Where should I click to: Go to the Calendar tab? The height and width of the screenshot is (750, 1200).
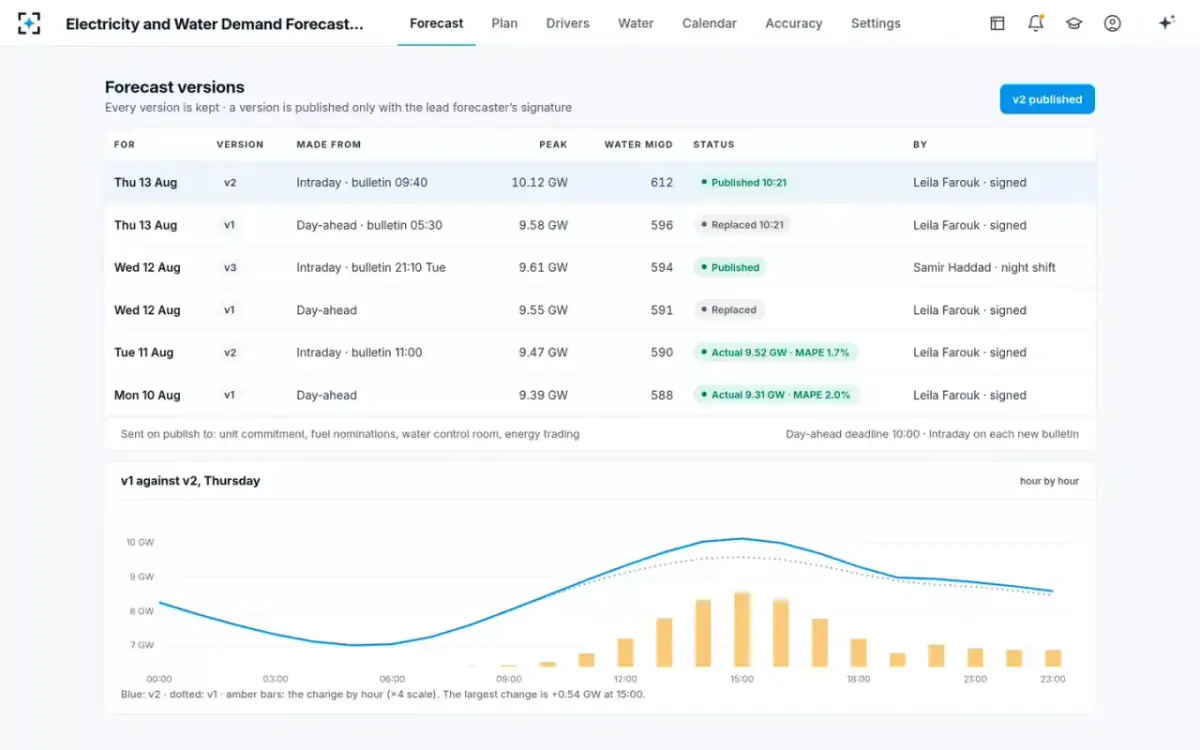tap(710, 23)
